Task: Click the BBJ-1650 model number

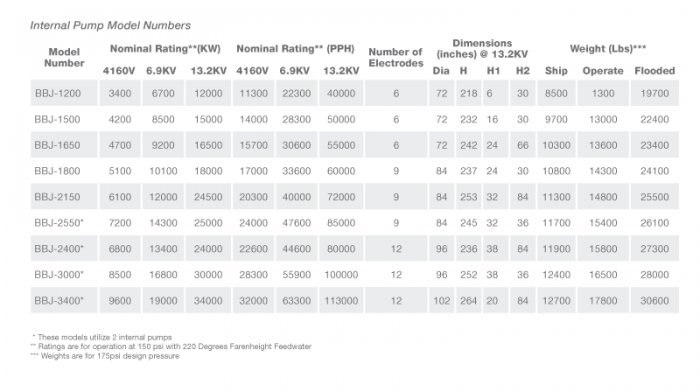Action: point(57,145)
